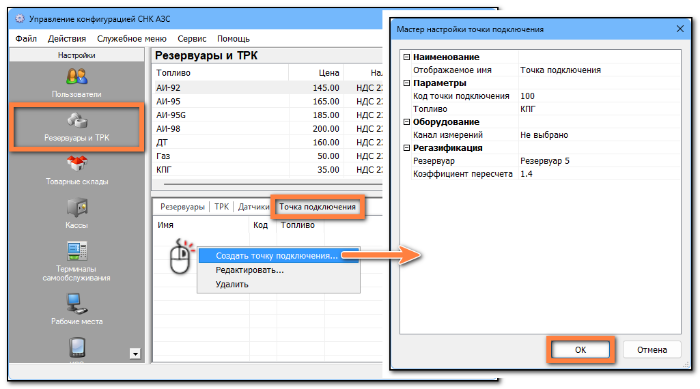Choose Создать точку подключения in context menu
Screen dimensions: 700x389
point(279,256)
